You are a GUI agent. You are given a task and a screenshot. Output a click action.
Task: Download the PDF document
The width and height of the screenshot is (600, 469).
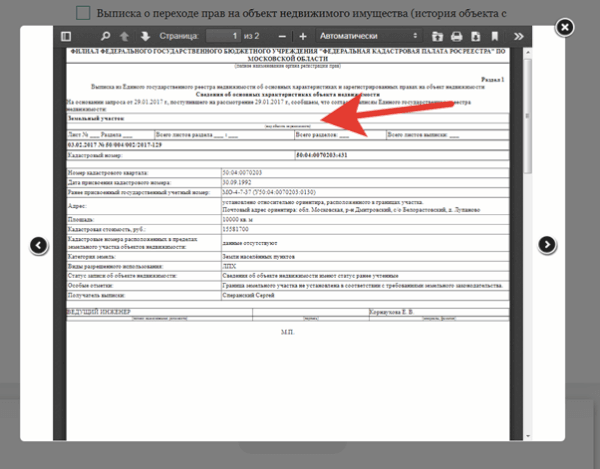[476, 36]
